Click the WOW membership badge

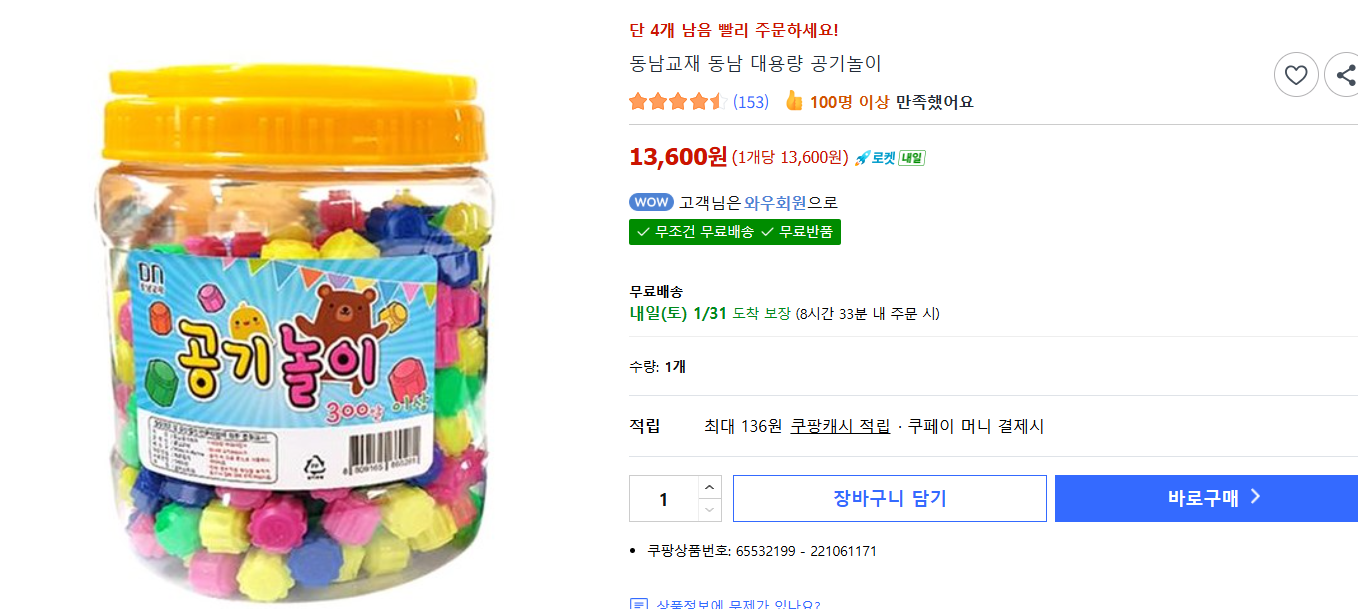point(651,202)
